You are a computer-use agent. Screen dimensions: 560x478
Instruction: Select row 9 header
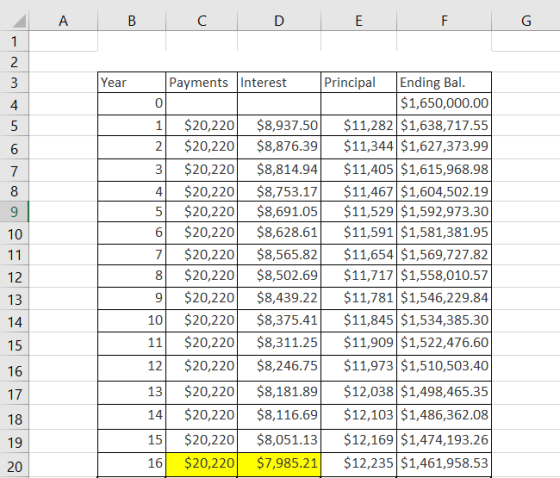pyautogui.click(x=14, y=212)
